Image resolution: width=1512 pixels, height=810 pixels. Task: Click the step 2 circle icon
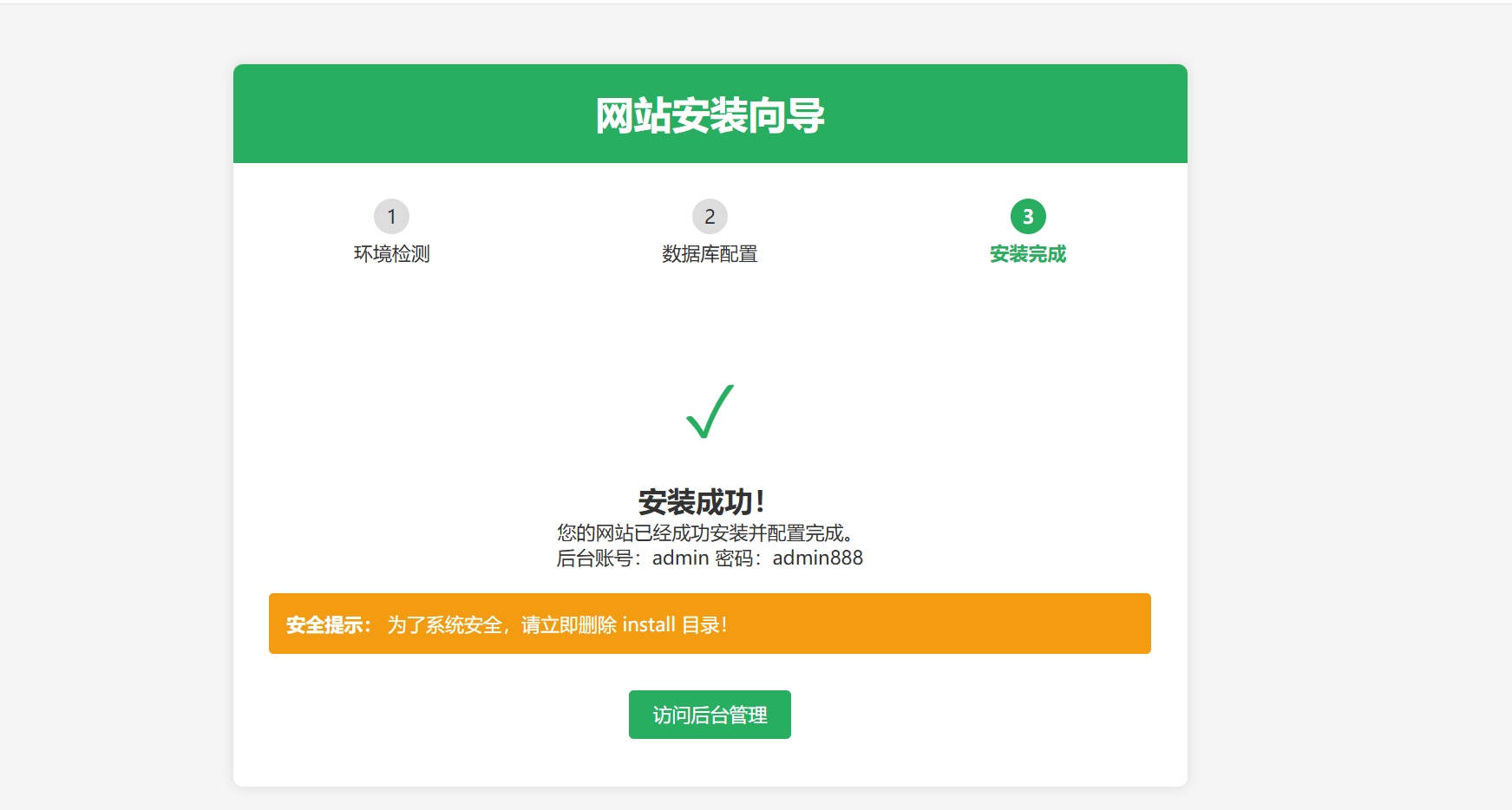click(x=710, y=217)
